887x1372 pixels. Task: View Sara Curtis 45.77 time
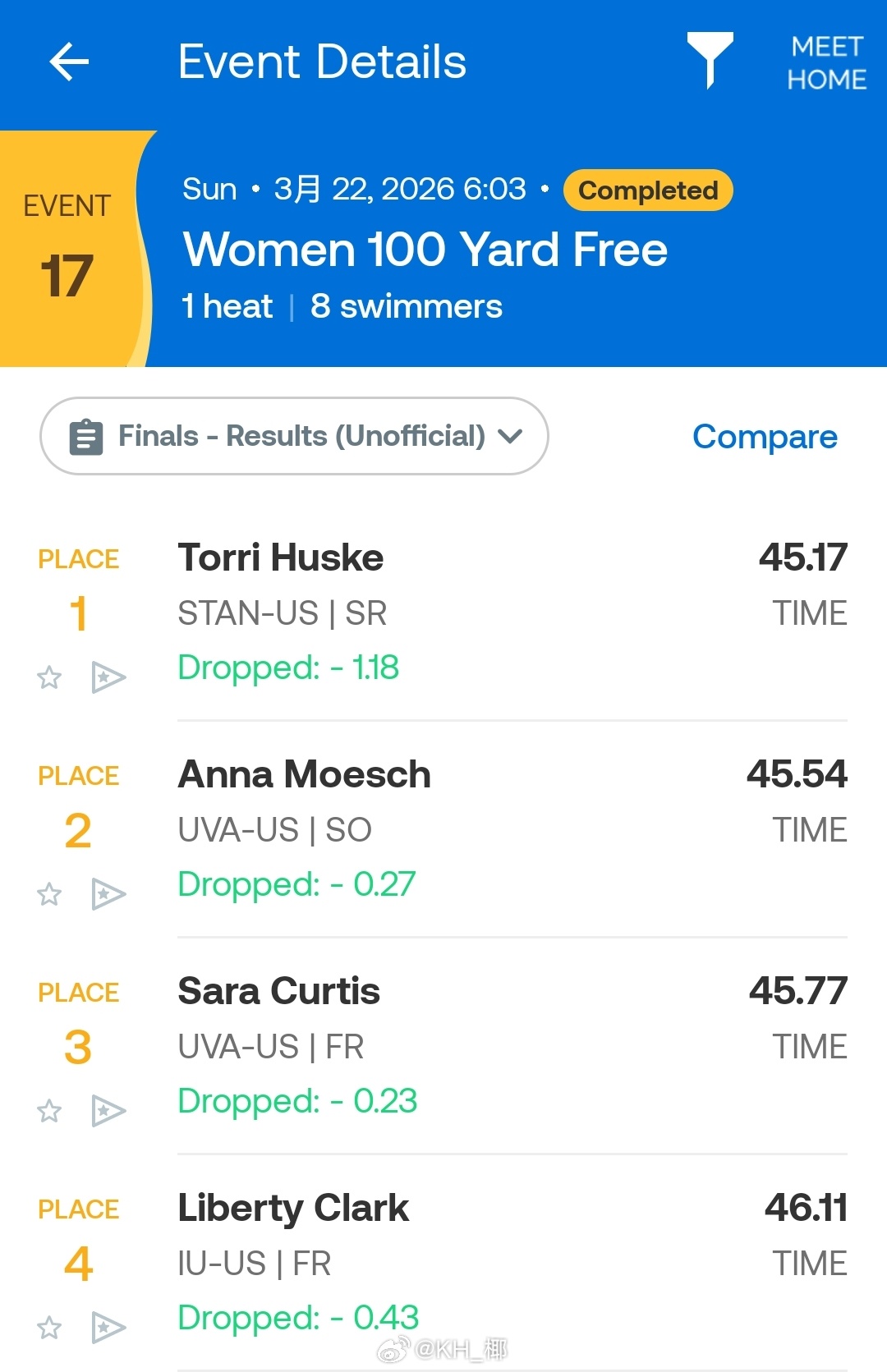(x=797, y=992)
